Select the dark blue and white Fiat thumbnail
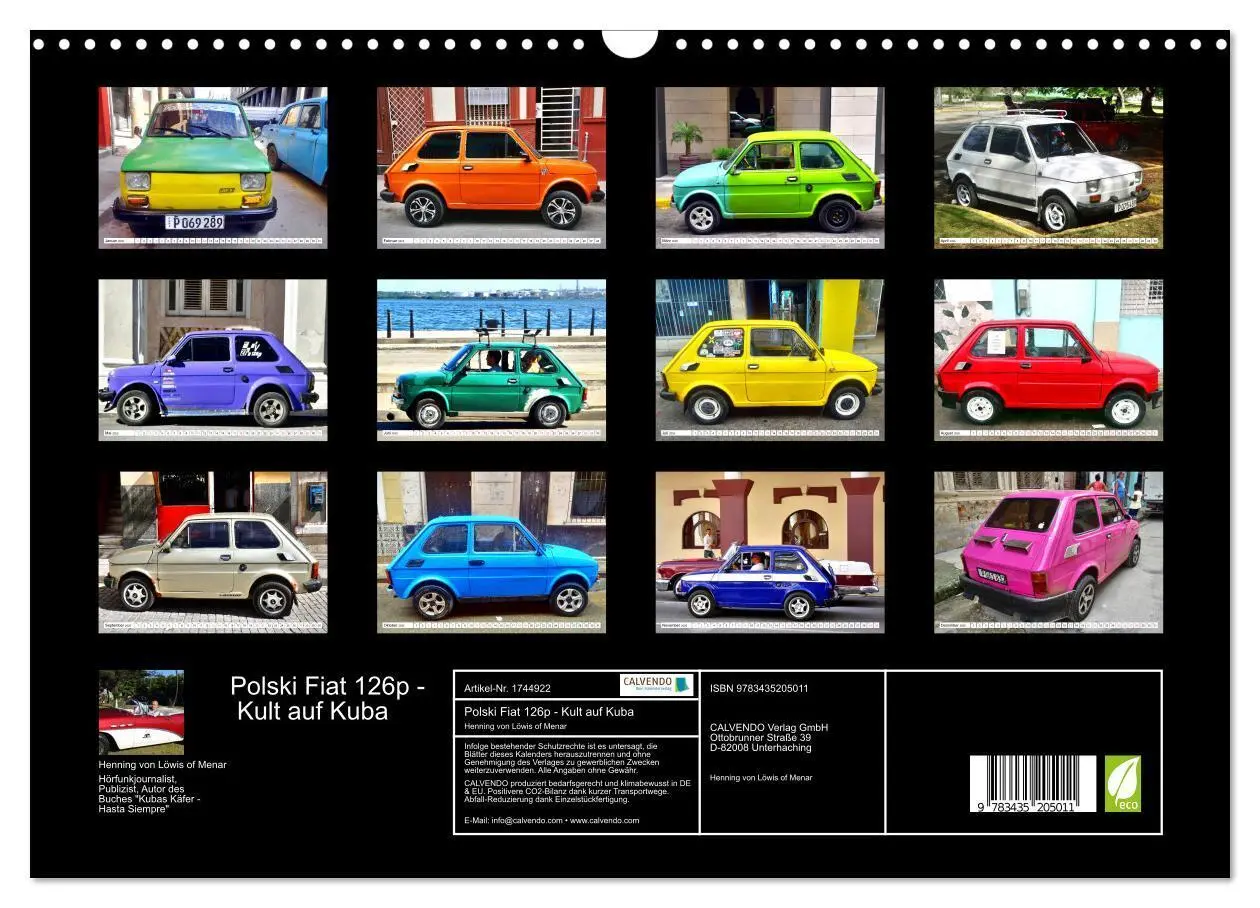Screen dimensions: 1260x908 770,552
